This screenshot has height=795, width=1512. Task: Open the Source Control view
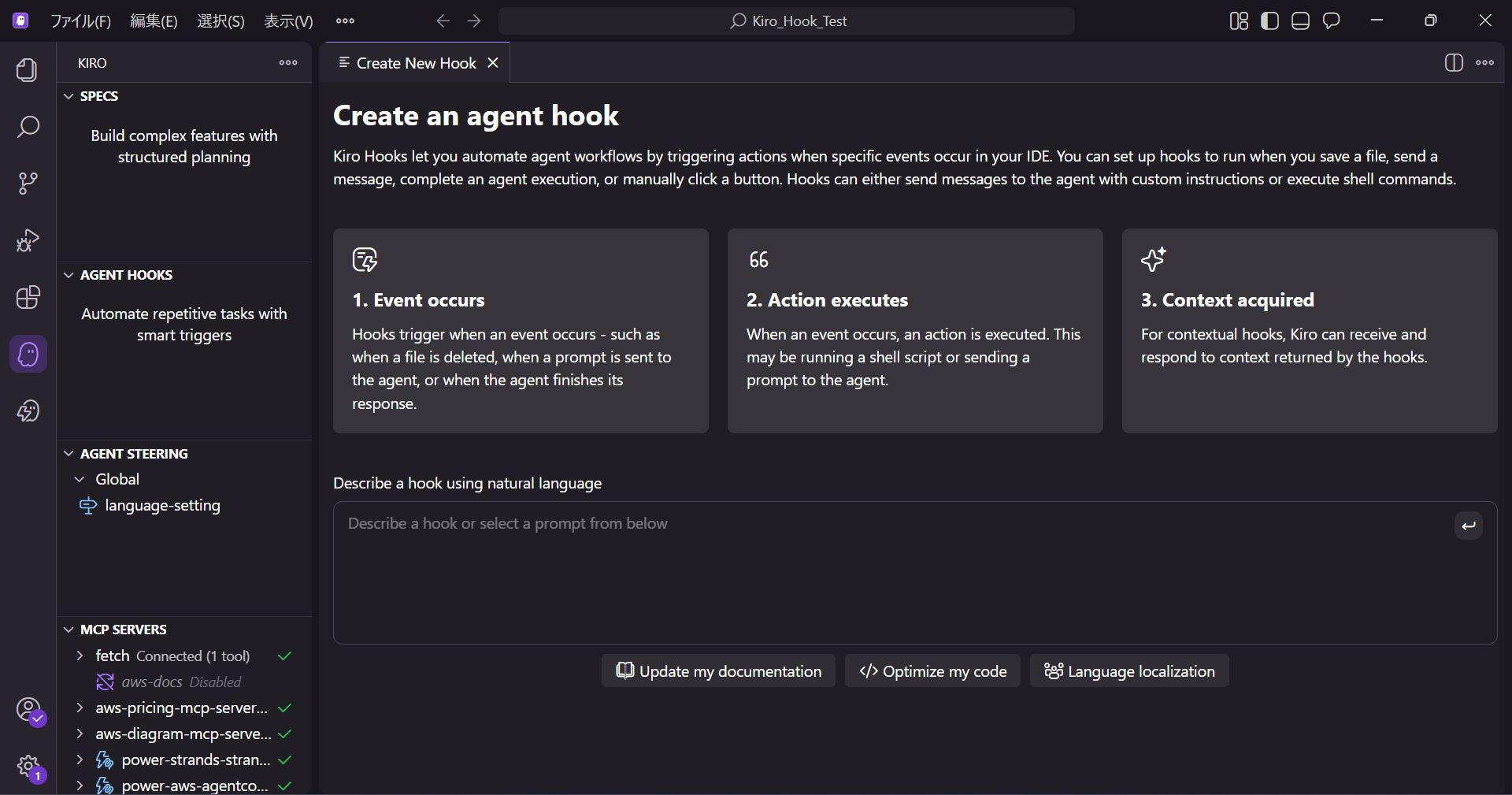tap(28, 183)
